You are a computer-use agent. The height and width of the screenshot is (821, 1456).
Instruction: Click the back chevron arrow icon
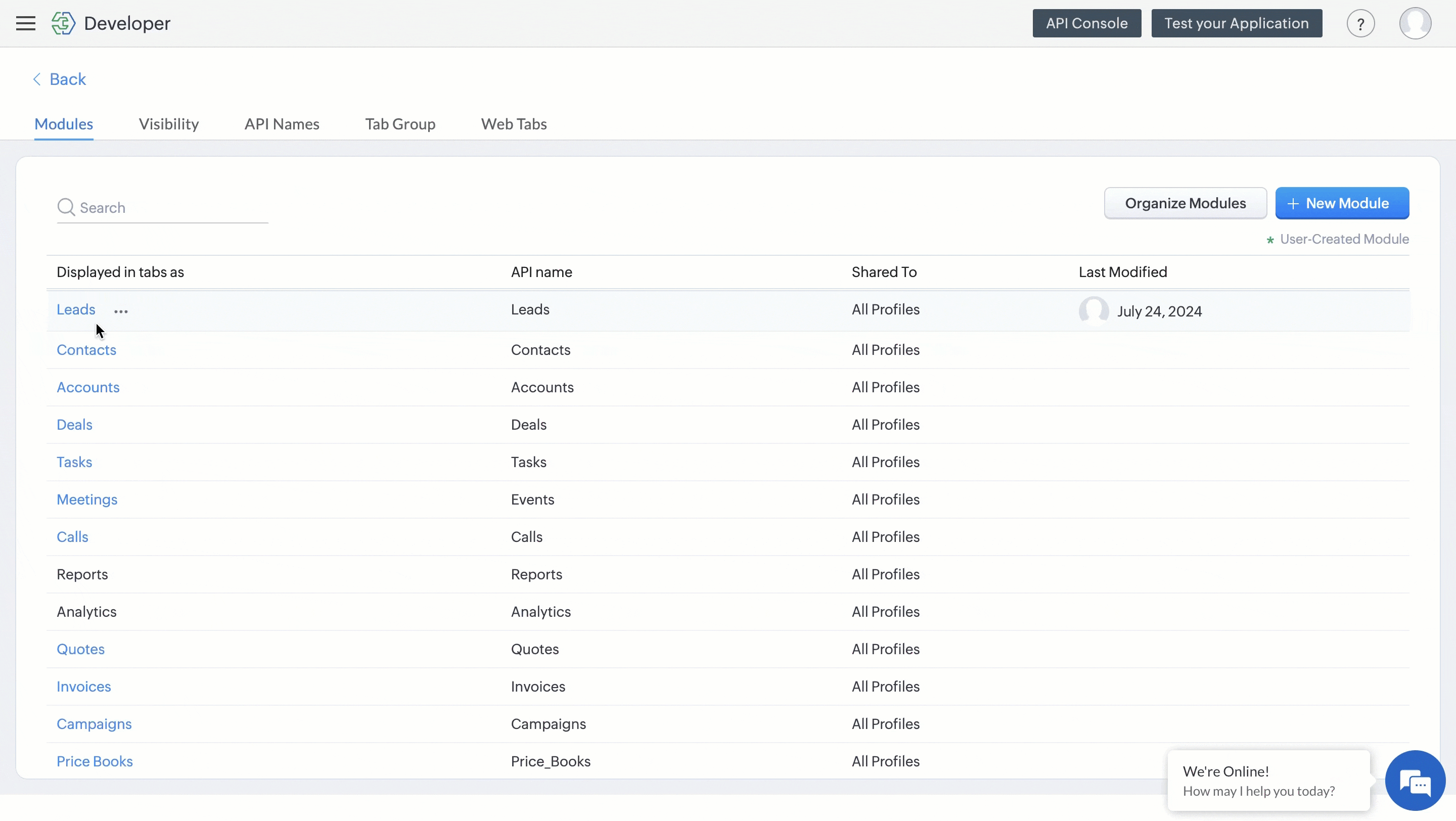37,79
